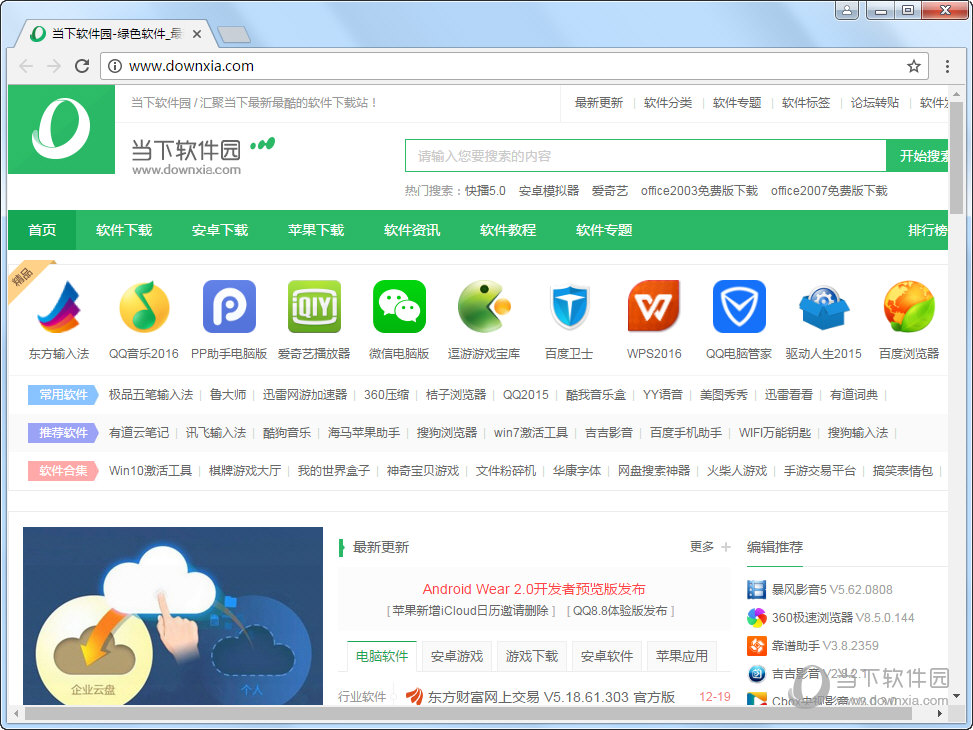Select the WPS2016 software icon

tap(654, 306)
